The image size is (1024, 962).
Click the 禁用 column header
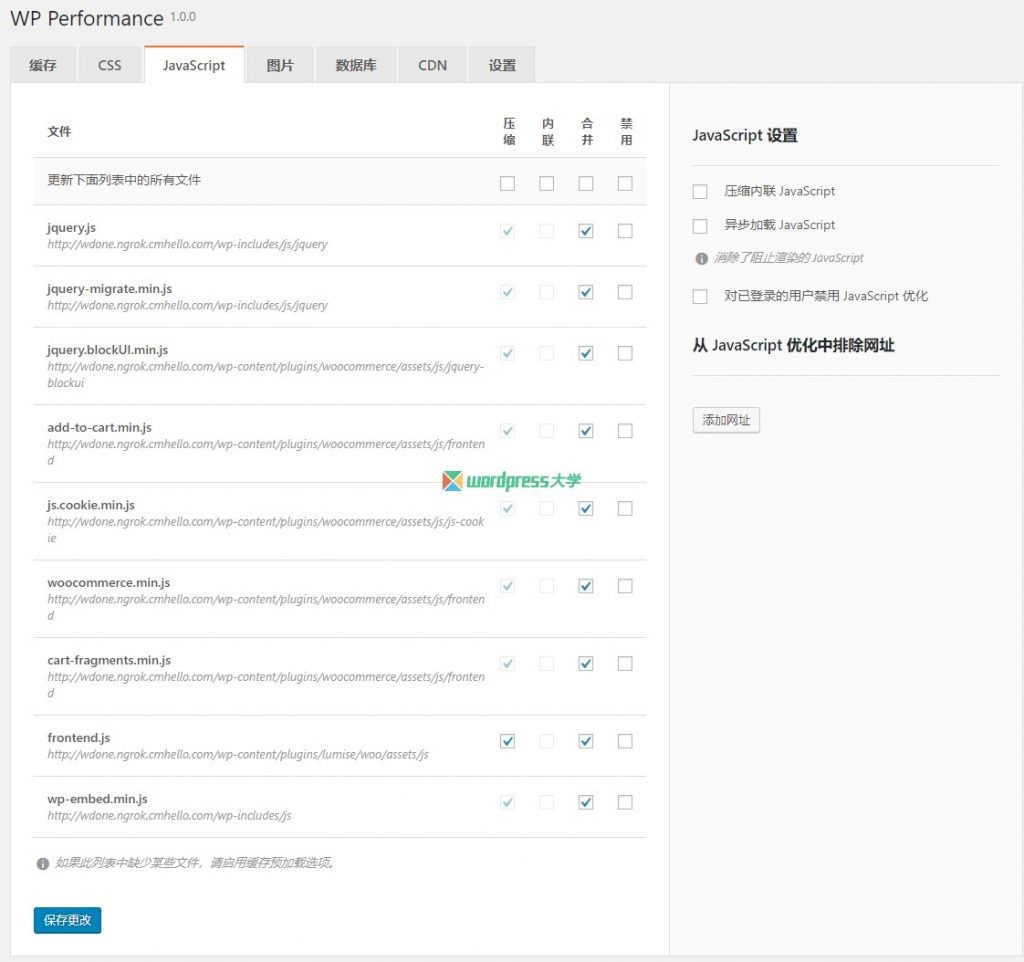coord(626,131)
